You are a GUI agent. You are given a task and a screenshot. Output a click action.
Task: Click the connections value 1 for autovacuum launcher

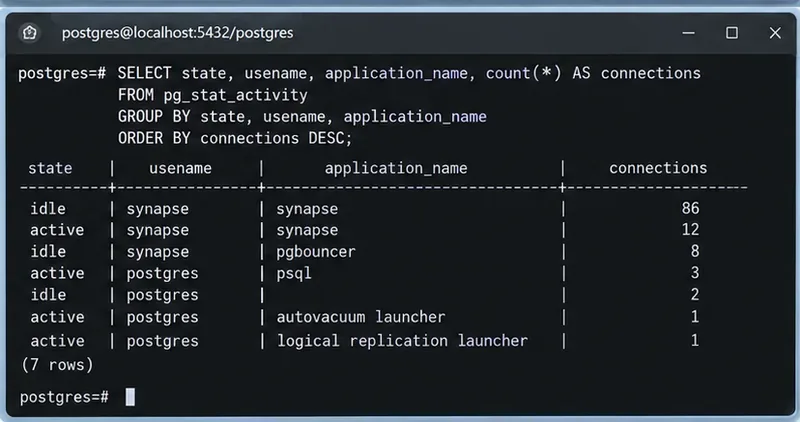[695, 317]
